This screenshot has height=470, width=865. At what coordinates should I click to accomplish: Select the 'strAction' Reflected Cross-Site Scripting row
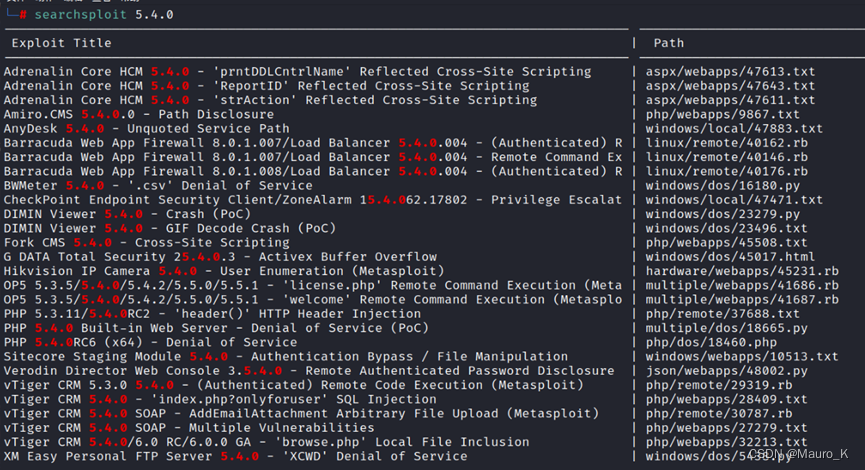click(x=270, y=100)
